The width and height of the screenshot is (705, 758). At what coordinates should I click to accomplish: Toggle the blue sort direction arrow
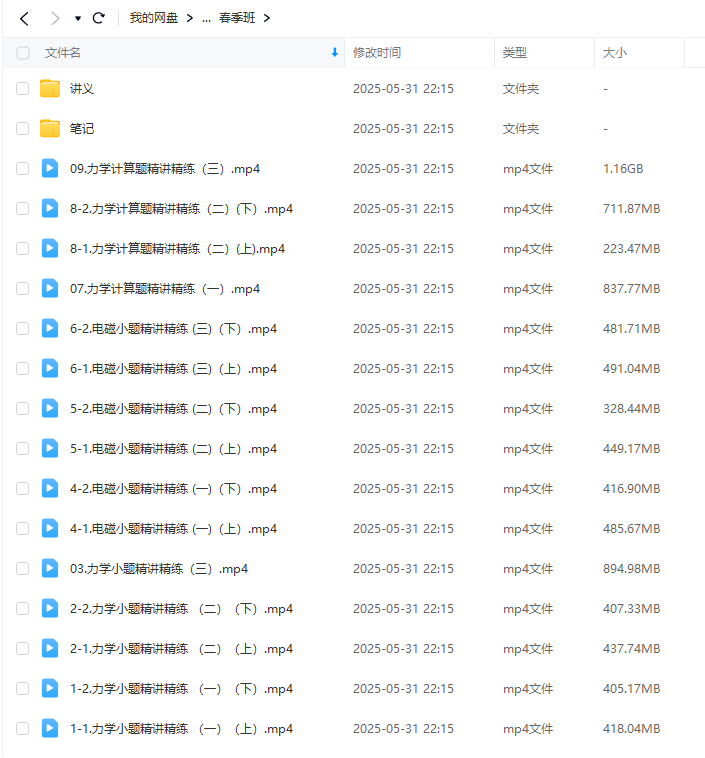coord(335,53)
